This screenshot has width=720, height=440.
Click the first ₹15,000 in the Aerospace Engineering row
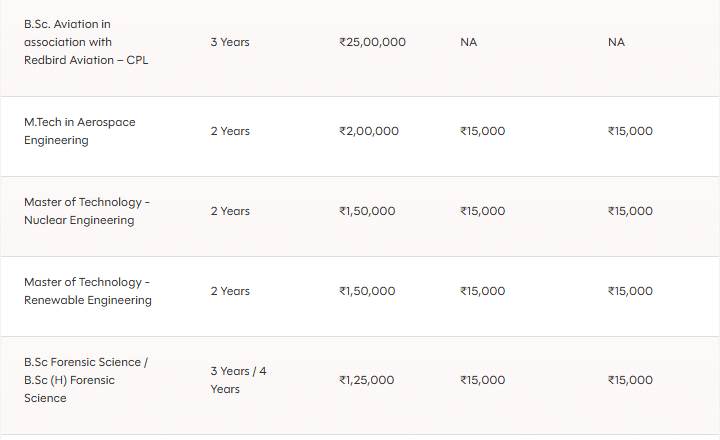coord(482,131)
